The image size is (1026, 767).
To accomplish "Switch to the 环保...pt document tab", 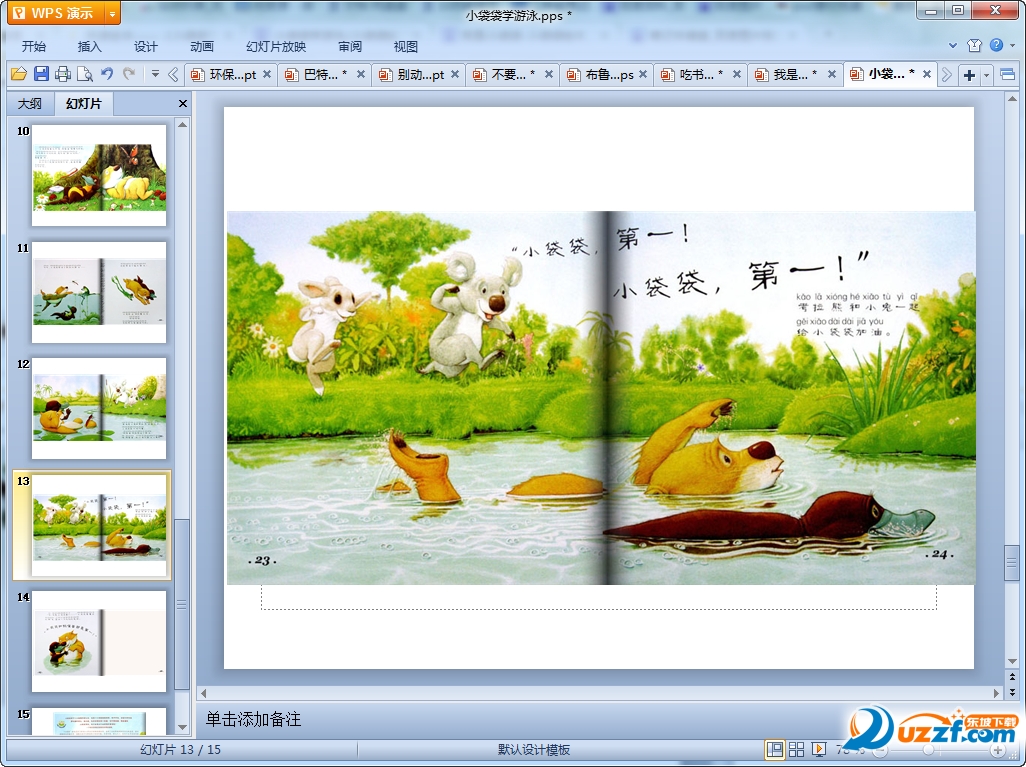I will [x=224, y=75].
